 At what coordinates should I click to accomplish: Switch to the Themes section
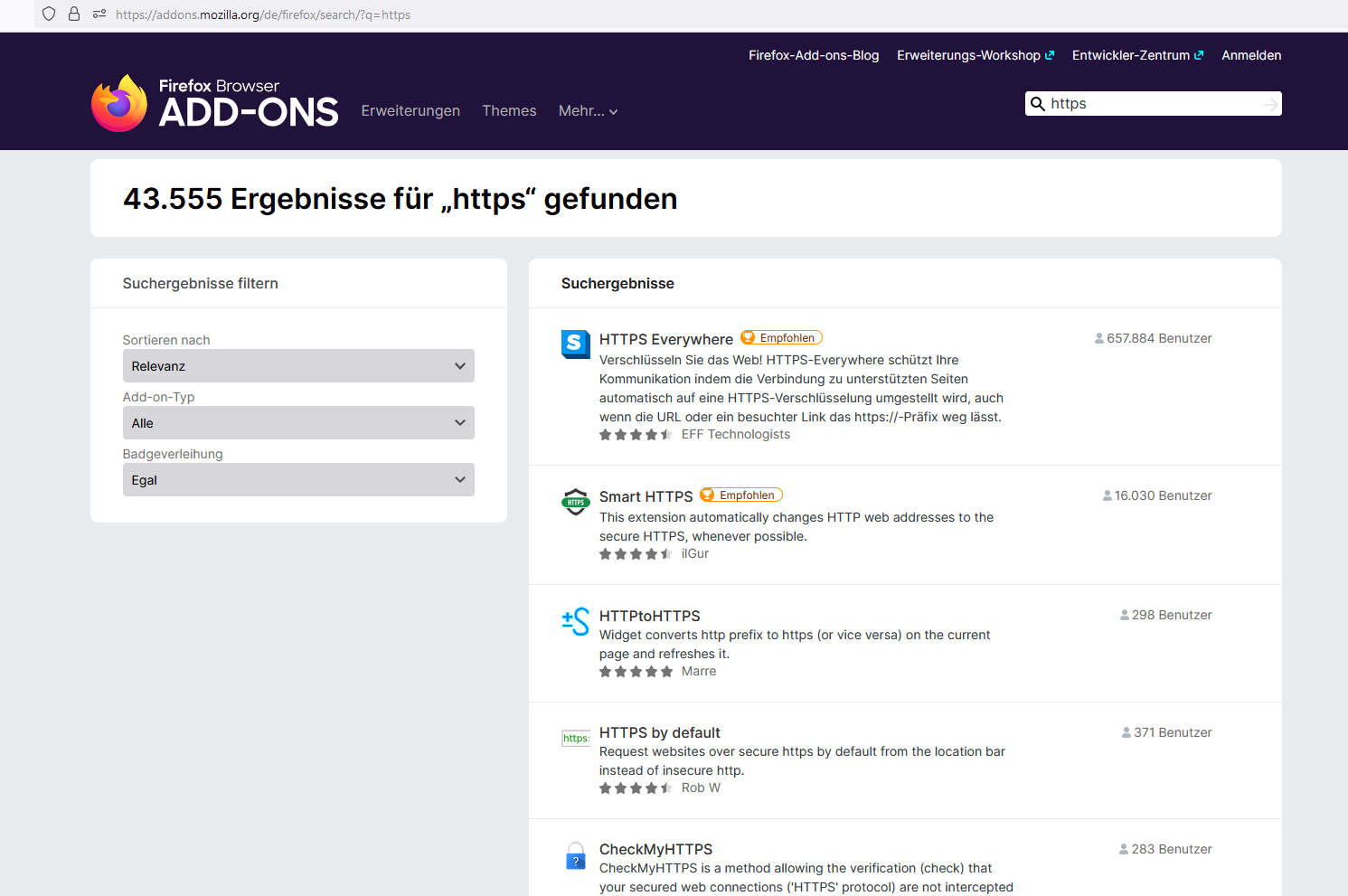[509, 110]
